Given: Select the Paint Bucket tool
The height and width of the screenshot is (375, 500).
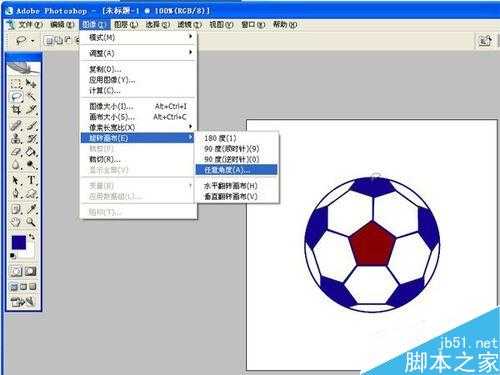Looking at the screenshot, I should pyautogui.click(x=31, y=152).
